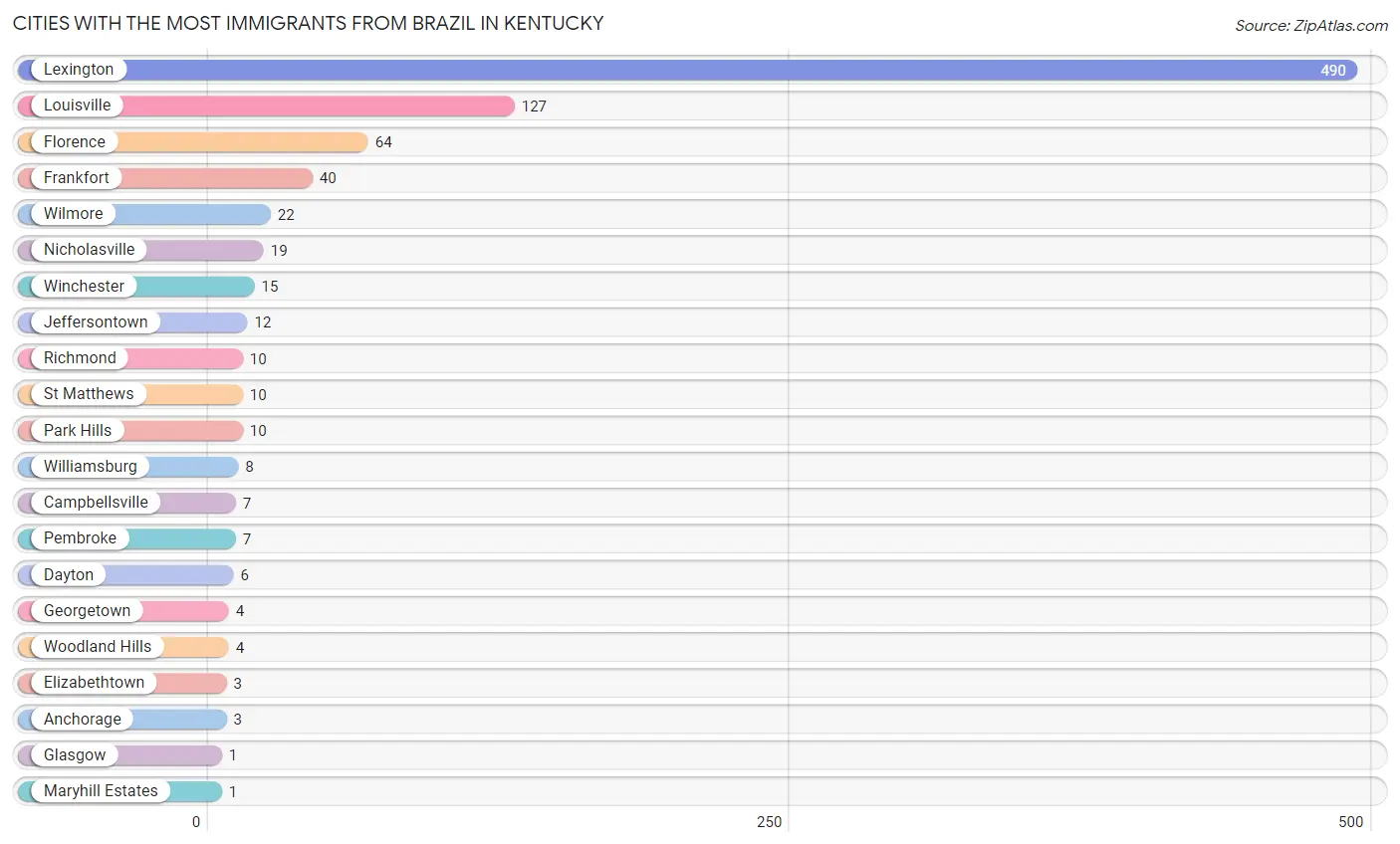Click the 19 value next to Nicholasville
The image size is (1400, 844).
[279, 251]
